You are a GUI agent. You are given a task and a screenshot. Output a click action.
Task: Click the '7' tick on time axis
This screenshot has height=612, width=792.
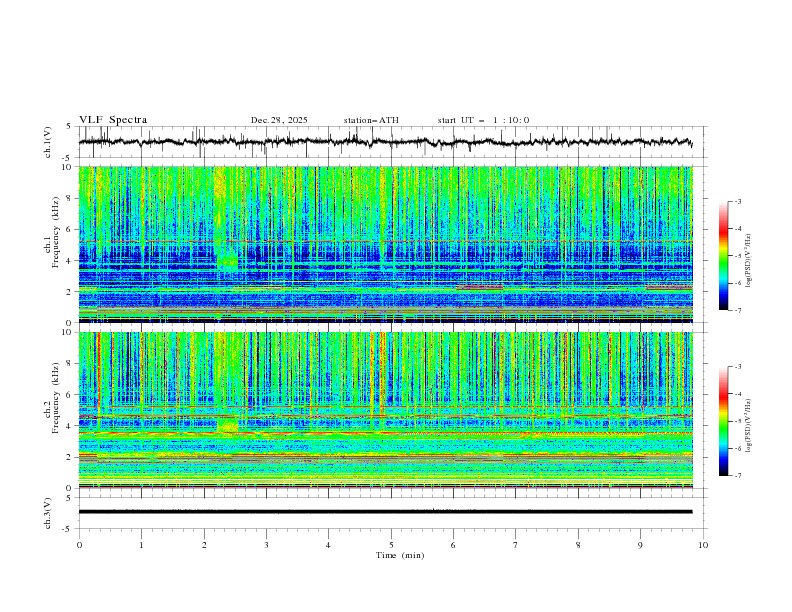[x=516, y=545]
